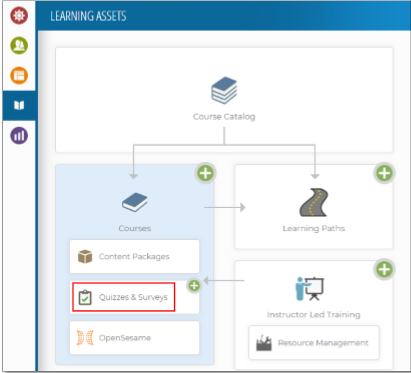Open the red gear settings sidebar icon

(x=19, y=15)
